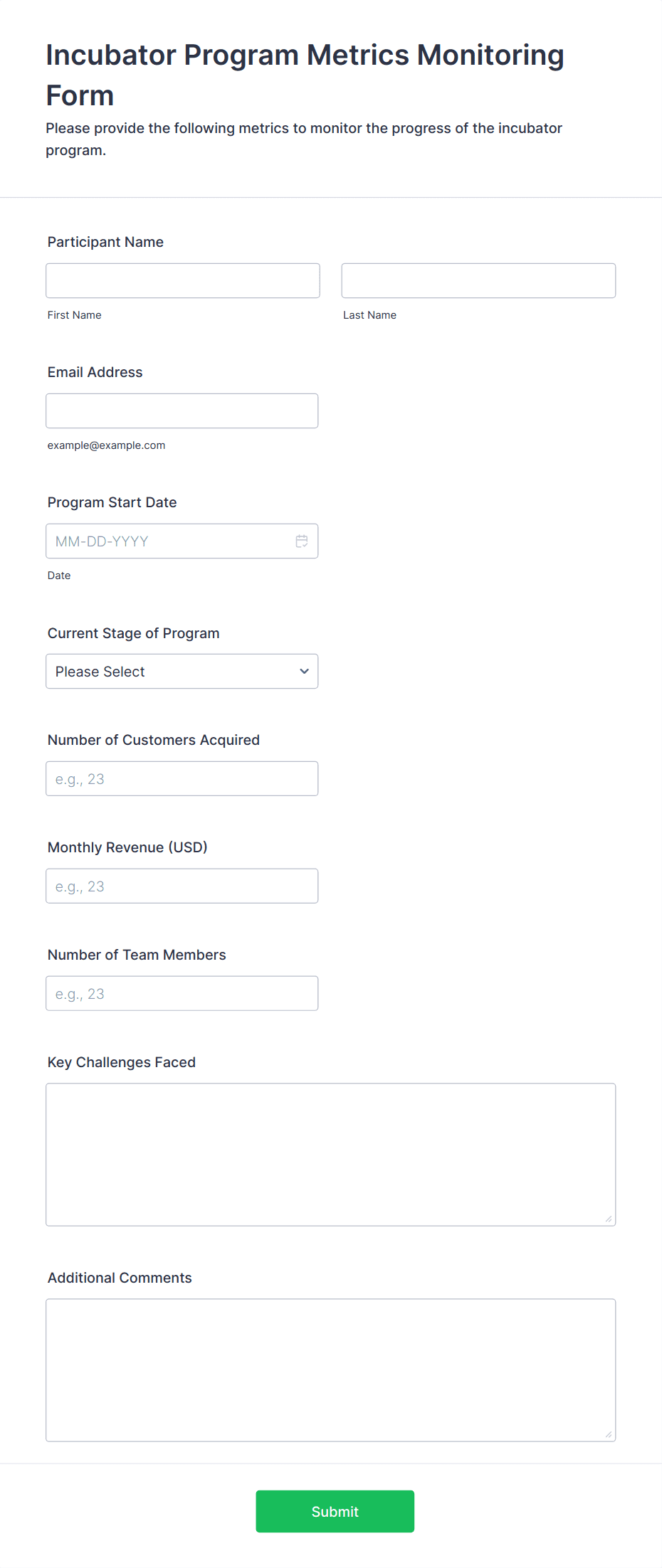This screenshot has height=1568, width=662.
Task: Click the Program Start Date label
Action: 112,502
